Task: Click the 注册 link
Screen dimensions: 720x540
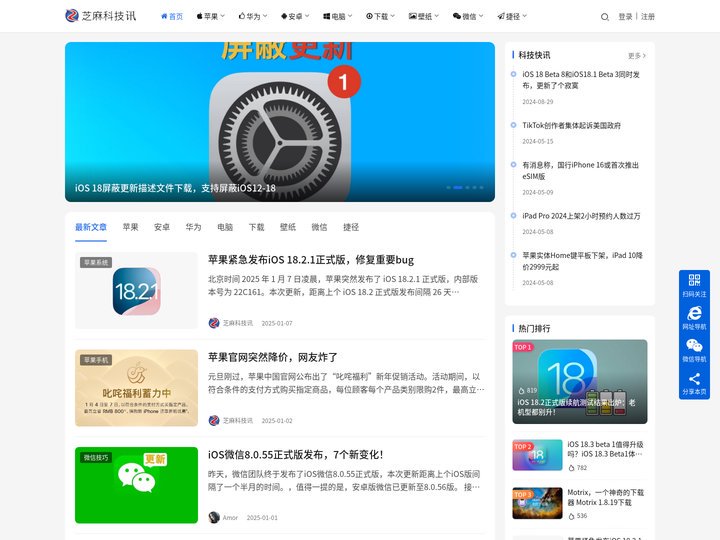Action: 648,17
